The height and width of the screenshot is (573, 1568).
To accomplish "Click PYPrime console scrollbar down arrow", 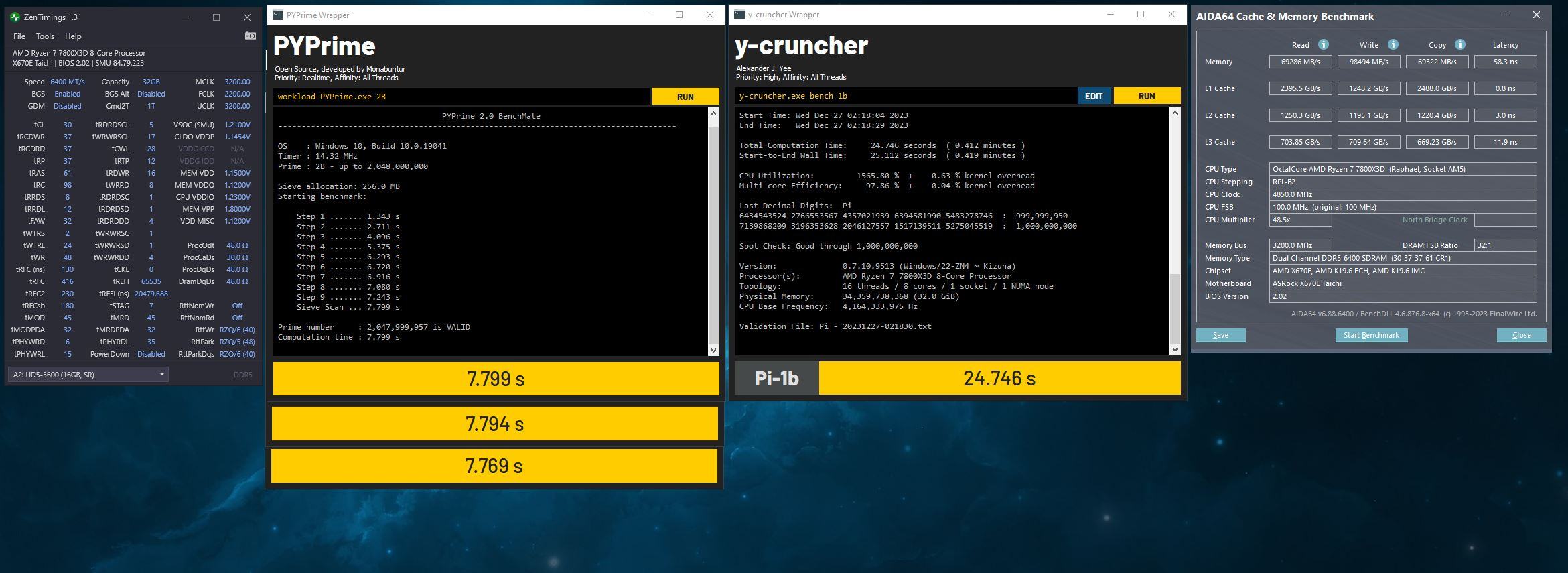I will 713,350.
